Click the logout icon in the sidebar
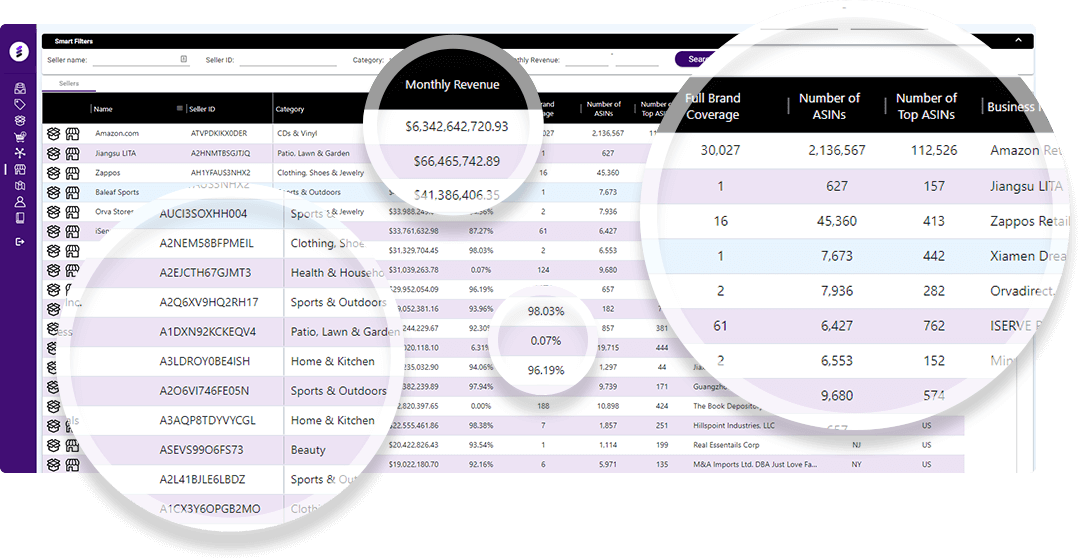Image resolution: width=1081 pixels, height=560 pixels. pos(20,241)
